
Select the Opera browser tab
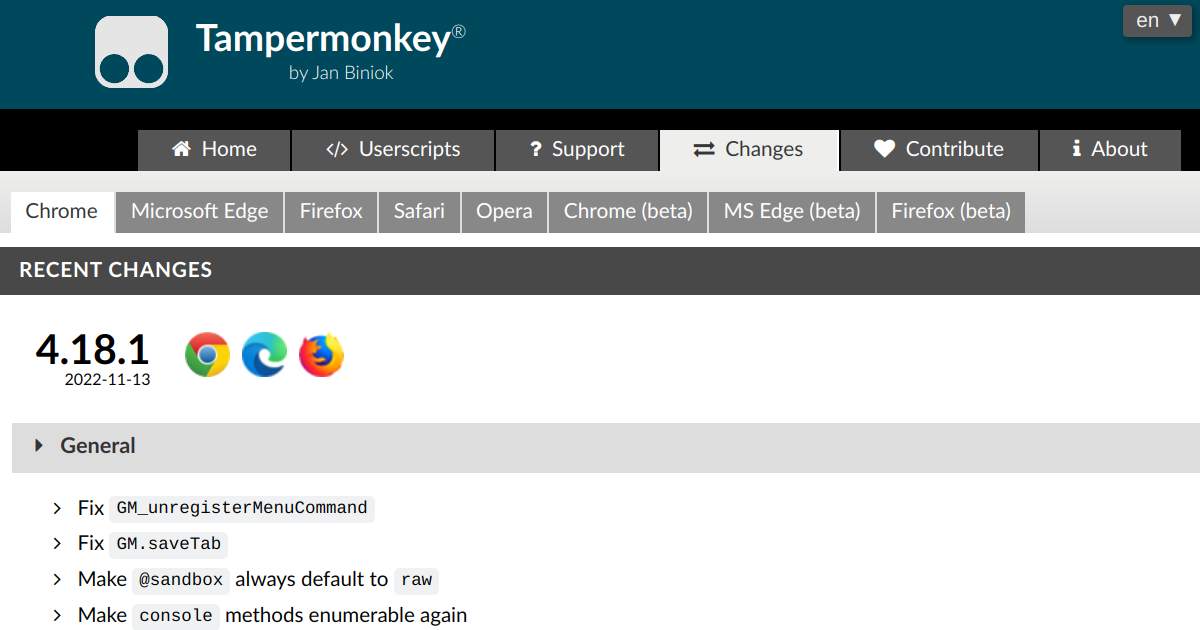pos(504,211)
